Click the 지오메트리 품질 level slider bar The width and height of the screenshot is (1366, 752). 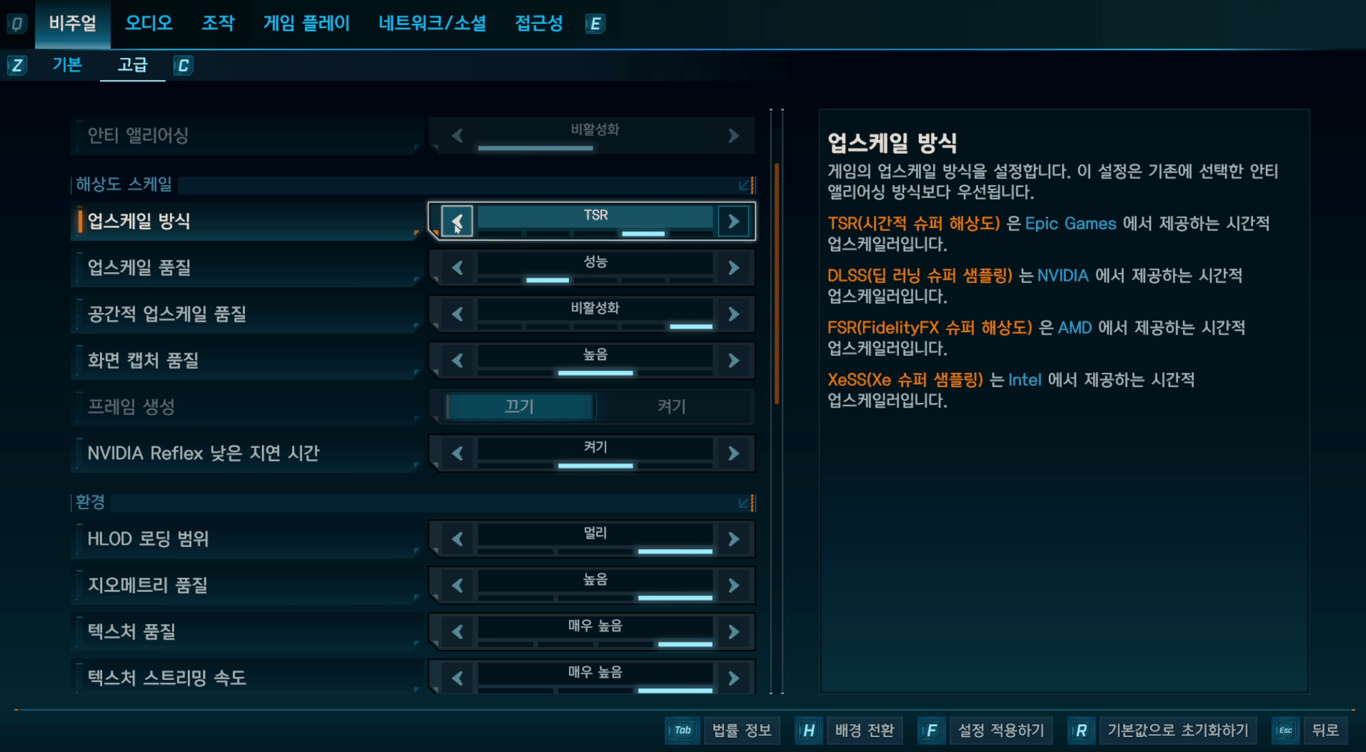(595, 597)
